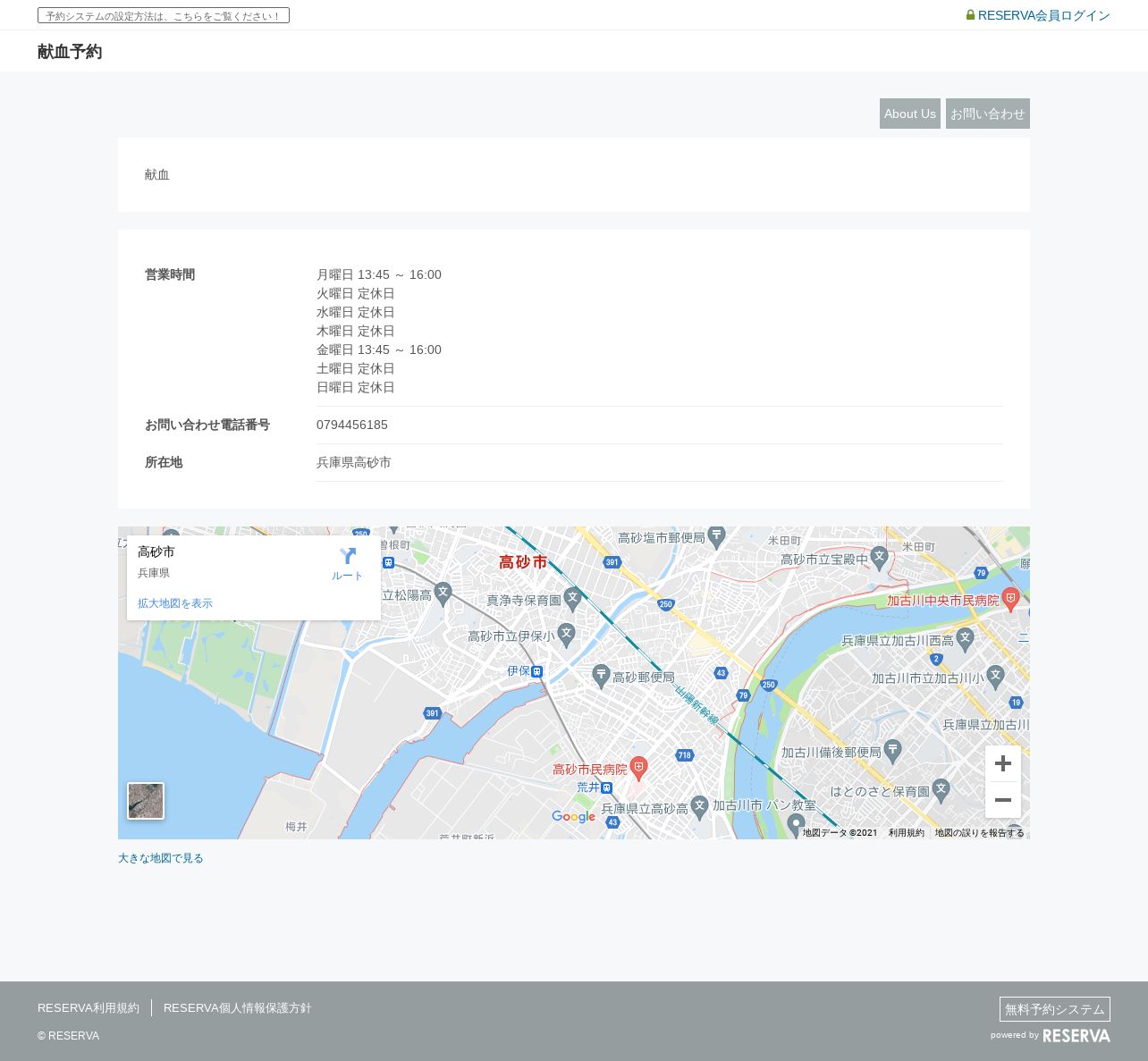
Task: Click the Kakogawa Bingo Post Office (加古川備後郵便局) marker
Action: 892,751
